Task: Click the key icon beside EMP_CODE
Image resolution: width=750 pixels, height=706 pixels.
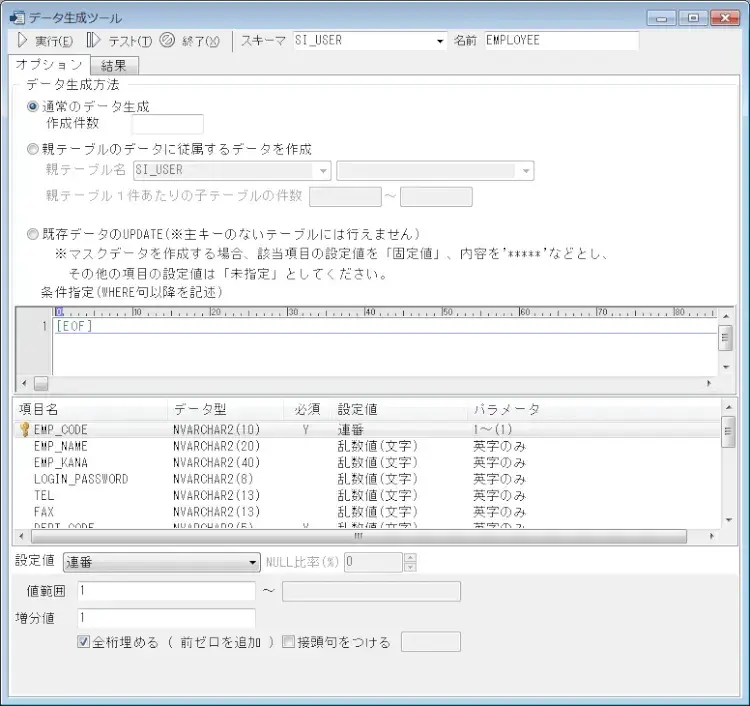Action: pyautogui.click(x=25, y=430)
